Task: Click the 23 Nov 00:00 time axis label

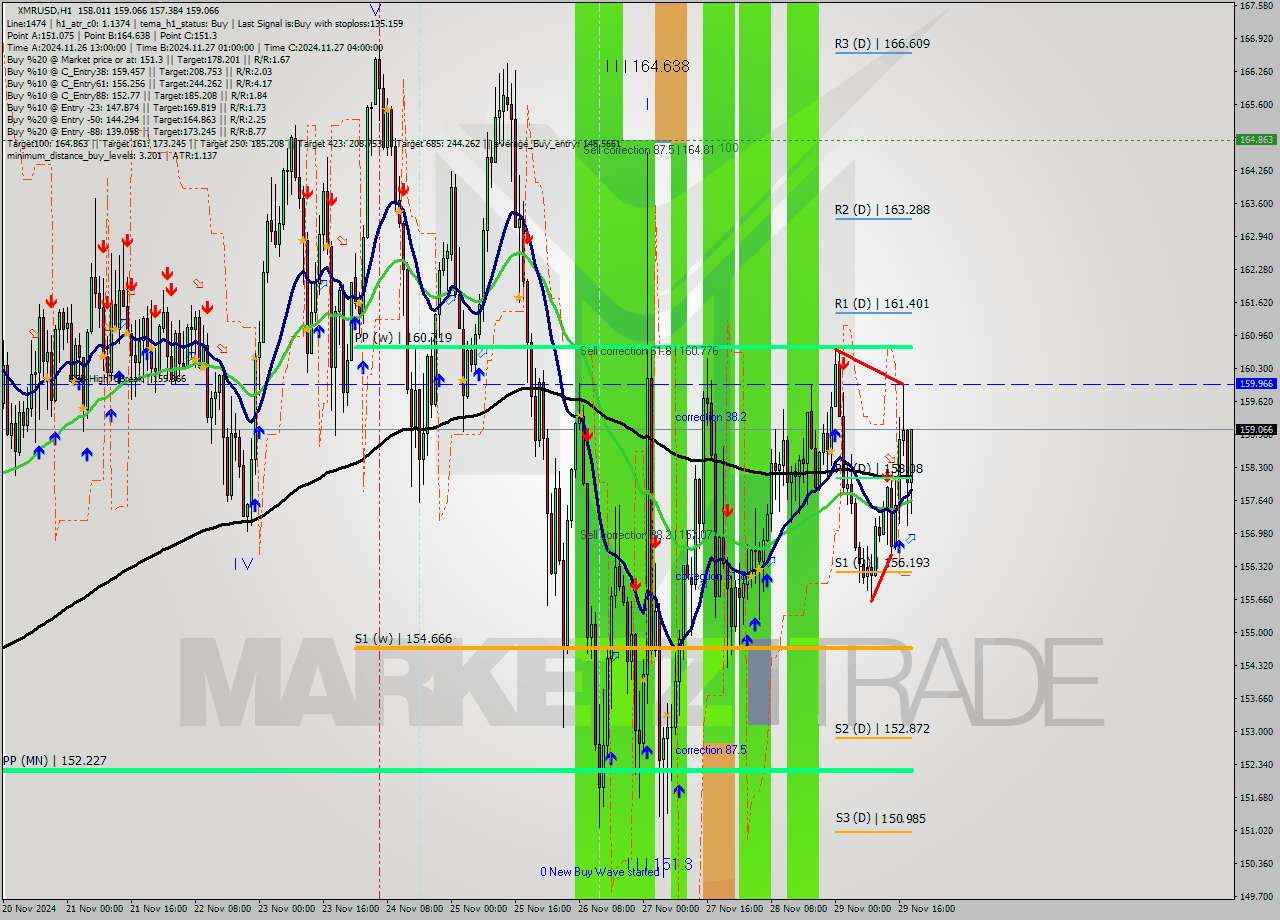Action: (x=285, y=909)
